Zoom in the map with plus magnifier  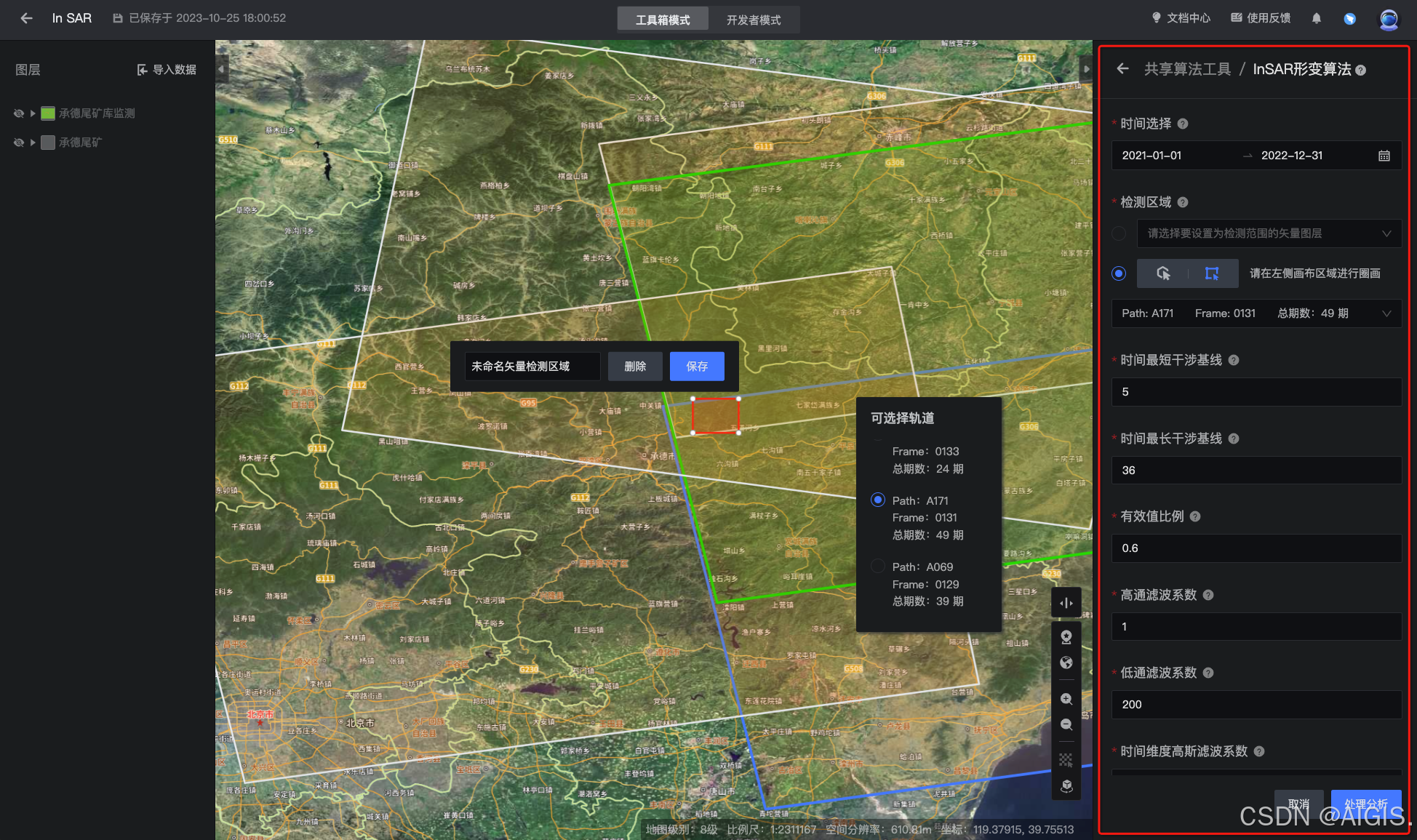point(1066,699)
